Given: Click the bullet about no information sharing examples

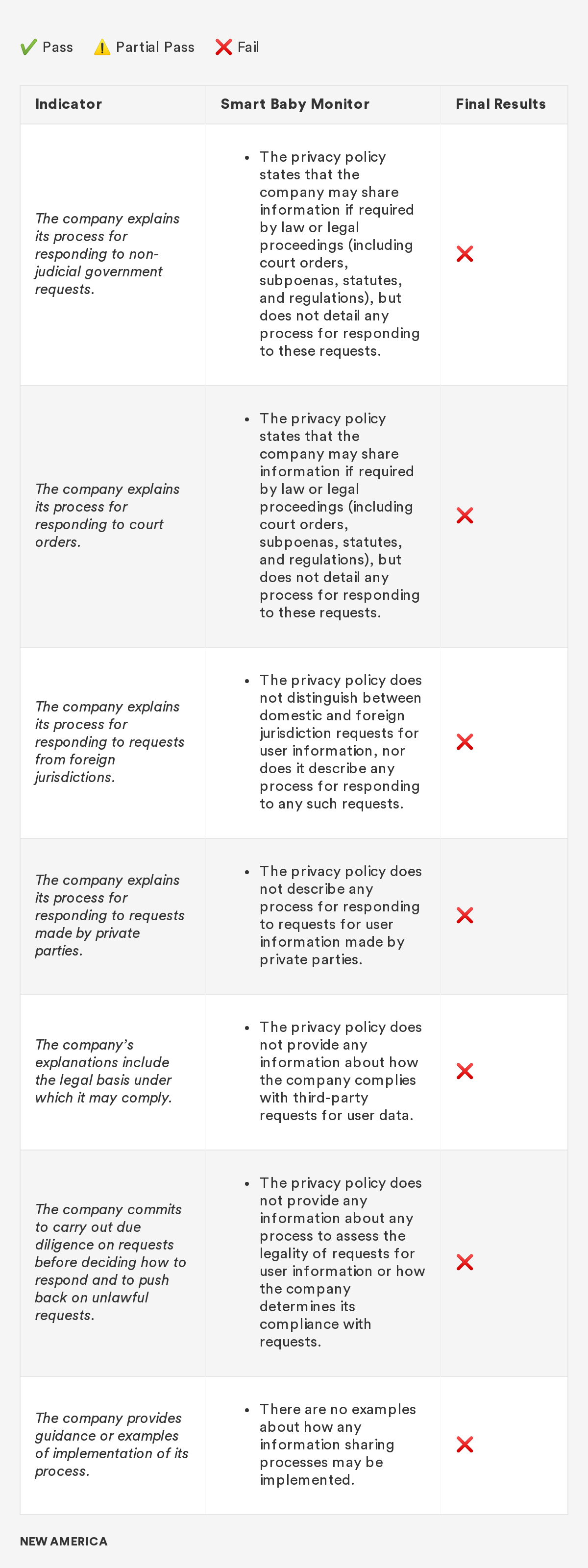Looking at the screenshot, I should [x=337, y=1445].
